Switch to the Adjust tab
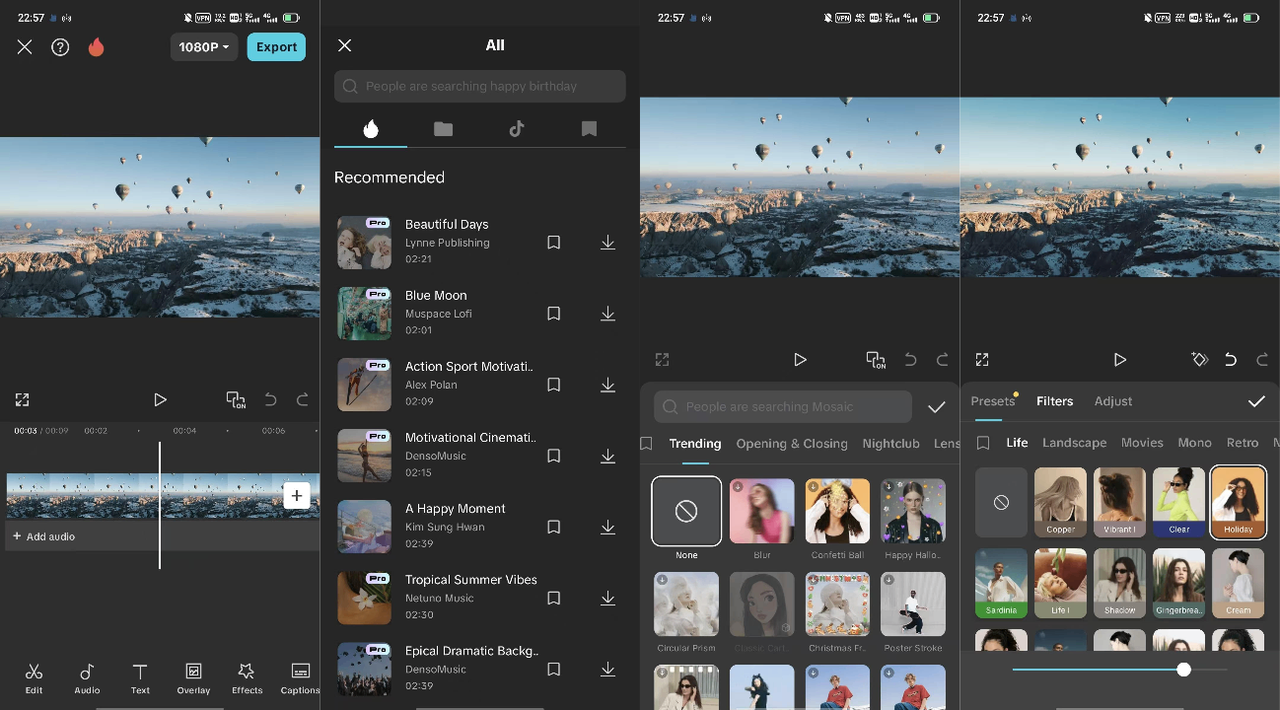 [x=1113, y=401]
